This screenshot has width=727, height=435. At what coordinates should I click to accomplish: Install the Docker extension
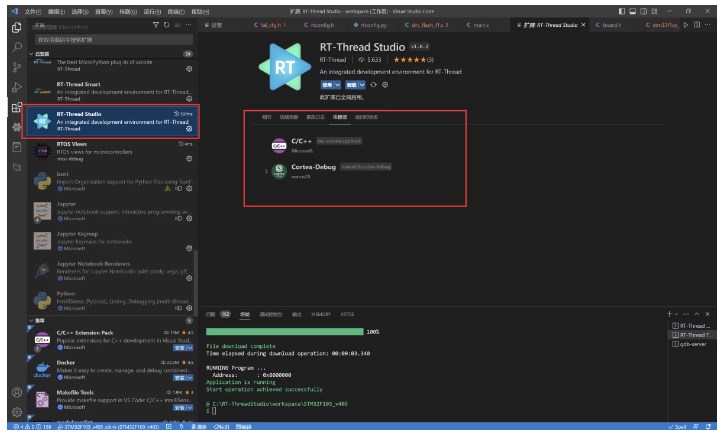coord(180,377)
